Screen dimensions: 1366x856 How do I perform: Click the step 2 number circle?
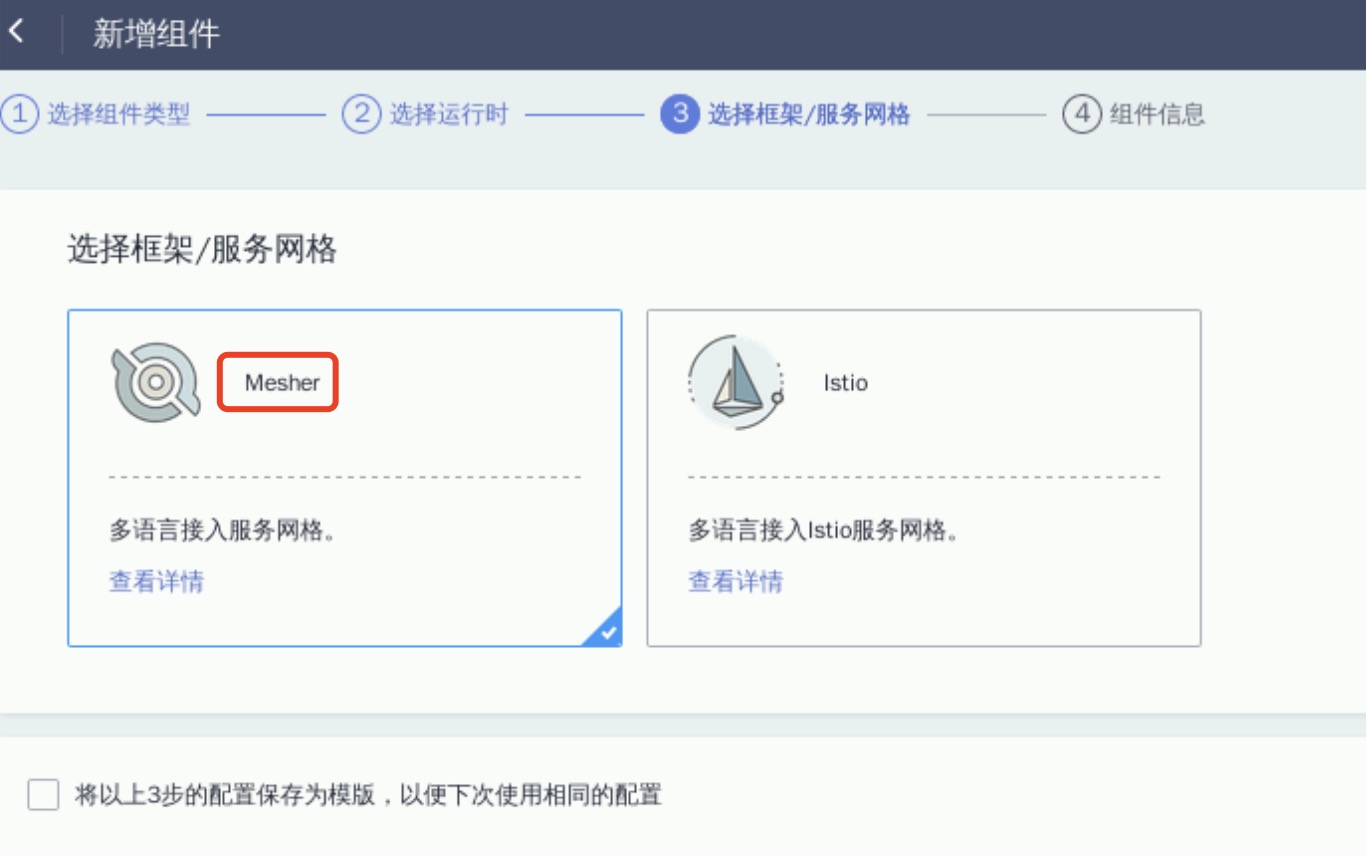[x=361, y=114]
